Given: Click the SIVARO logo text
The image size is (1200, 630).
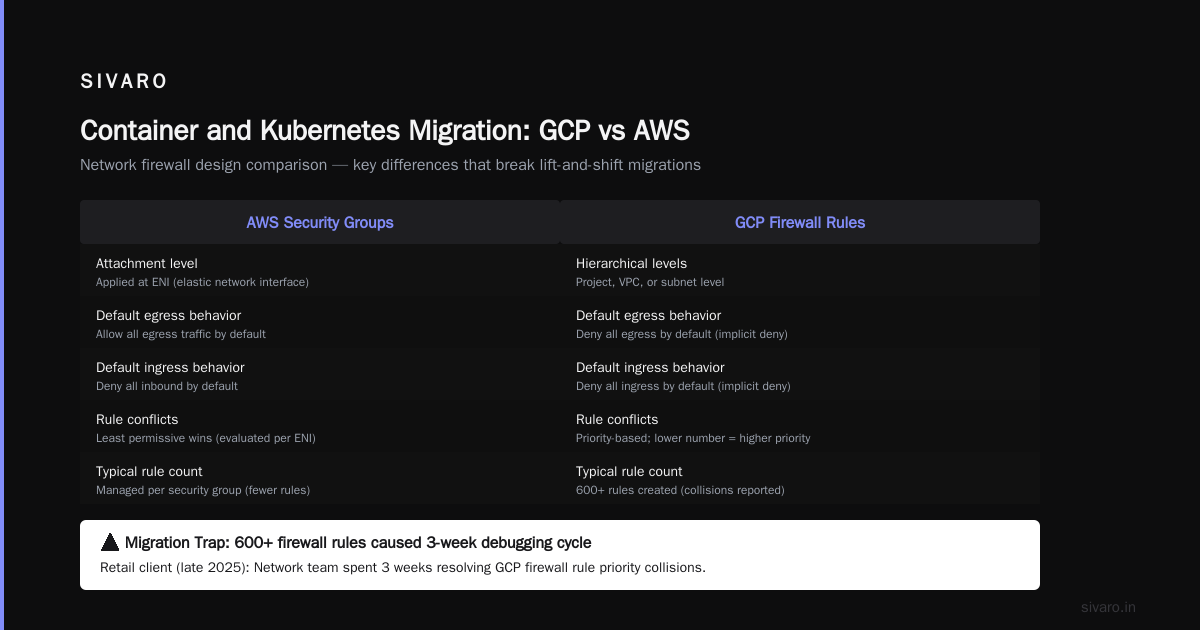Looking at the screenshot, I should (124, 82).
